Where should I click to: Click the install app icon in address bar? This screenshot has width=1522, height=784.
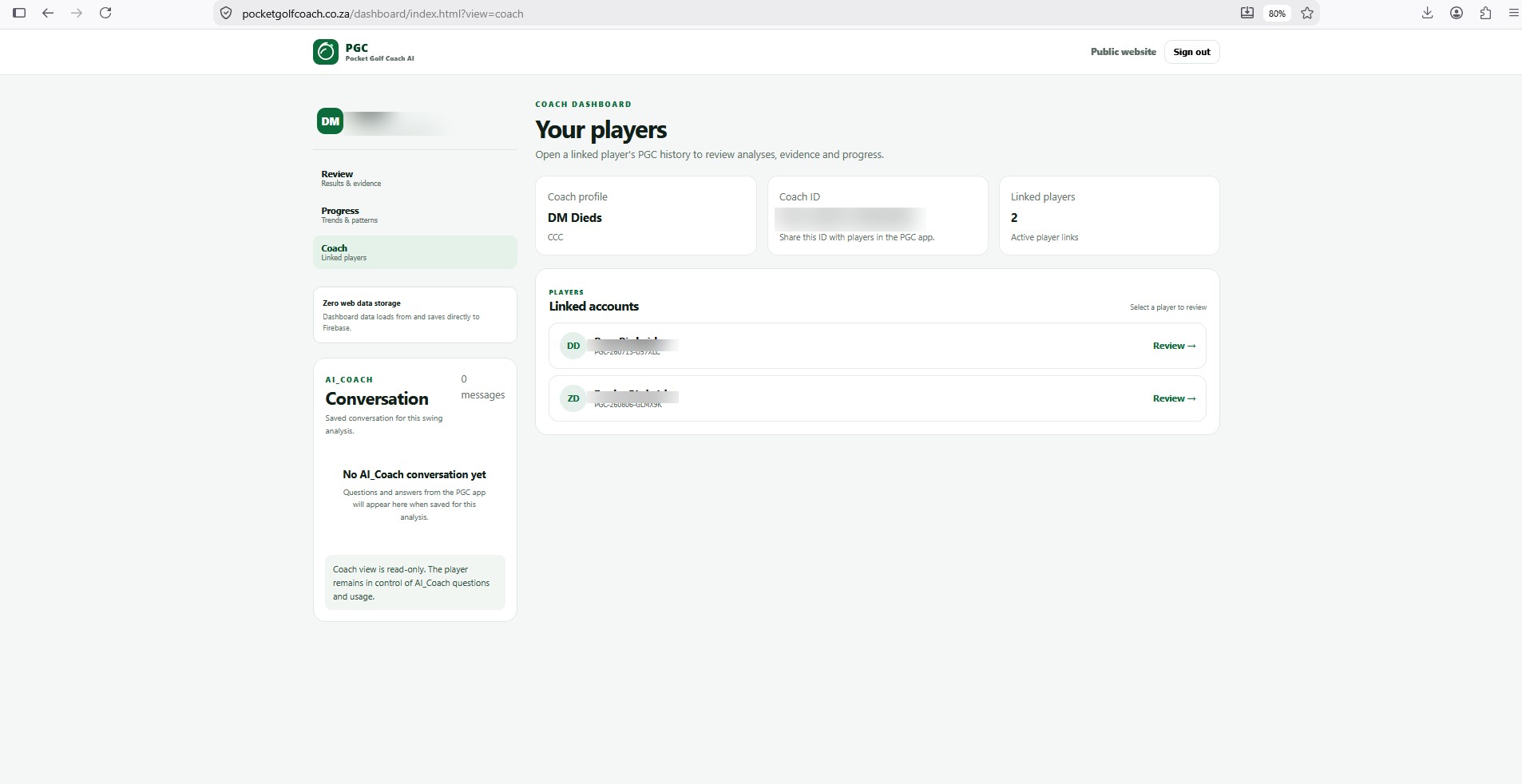(x=1247, y=13)
